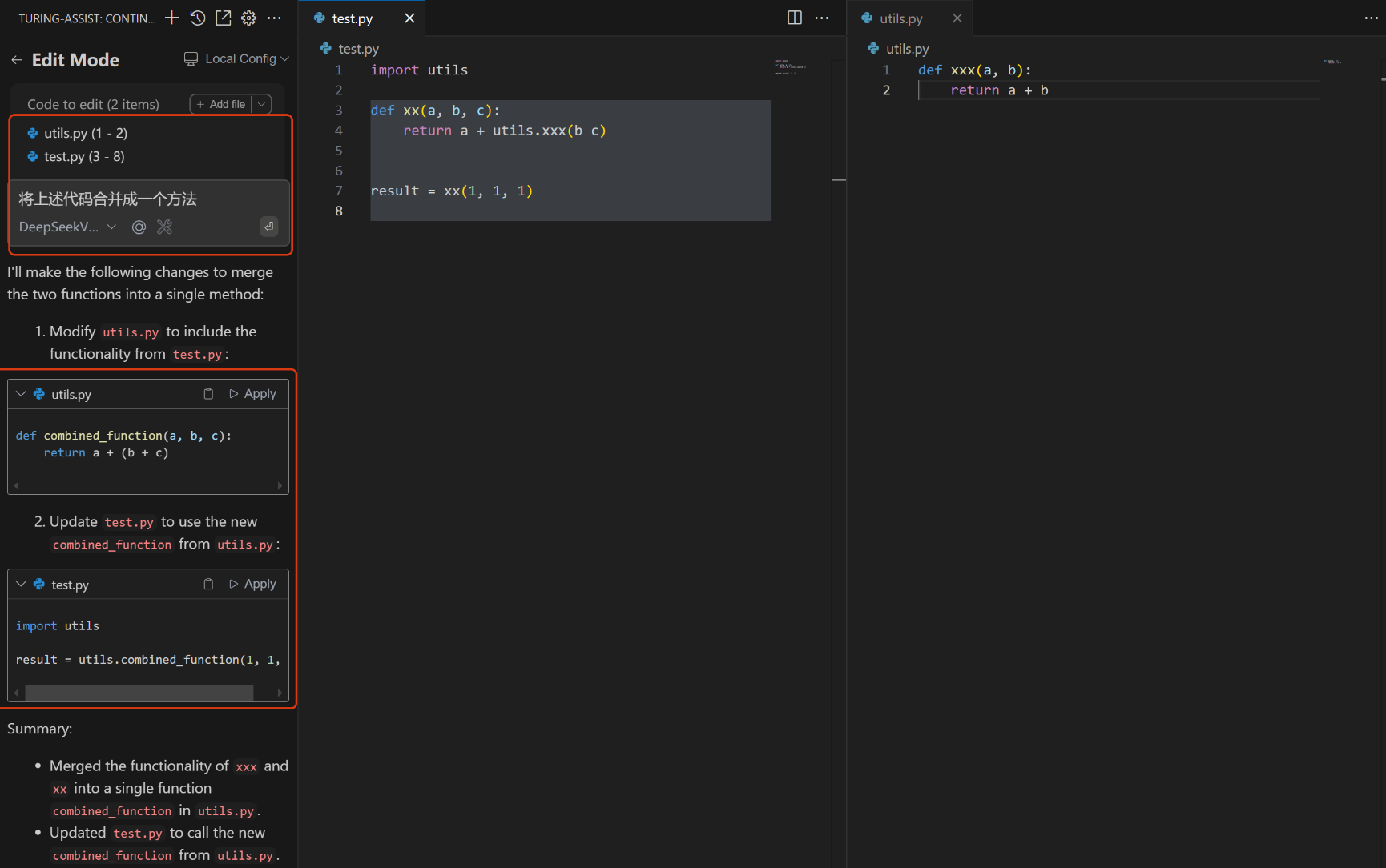1386x868 pixels.
Task: Copy the utils.py code block
Action: [x=208, y=394]
